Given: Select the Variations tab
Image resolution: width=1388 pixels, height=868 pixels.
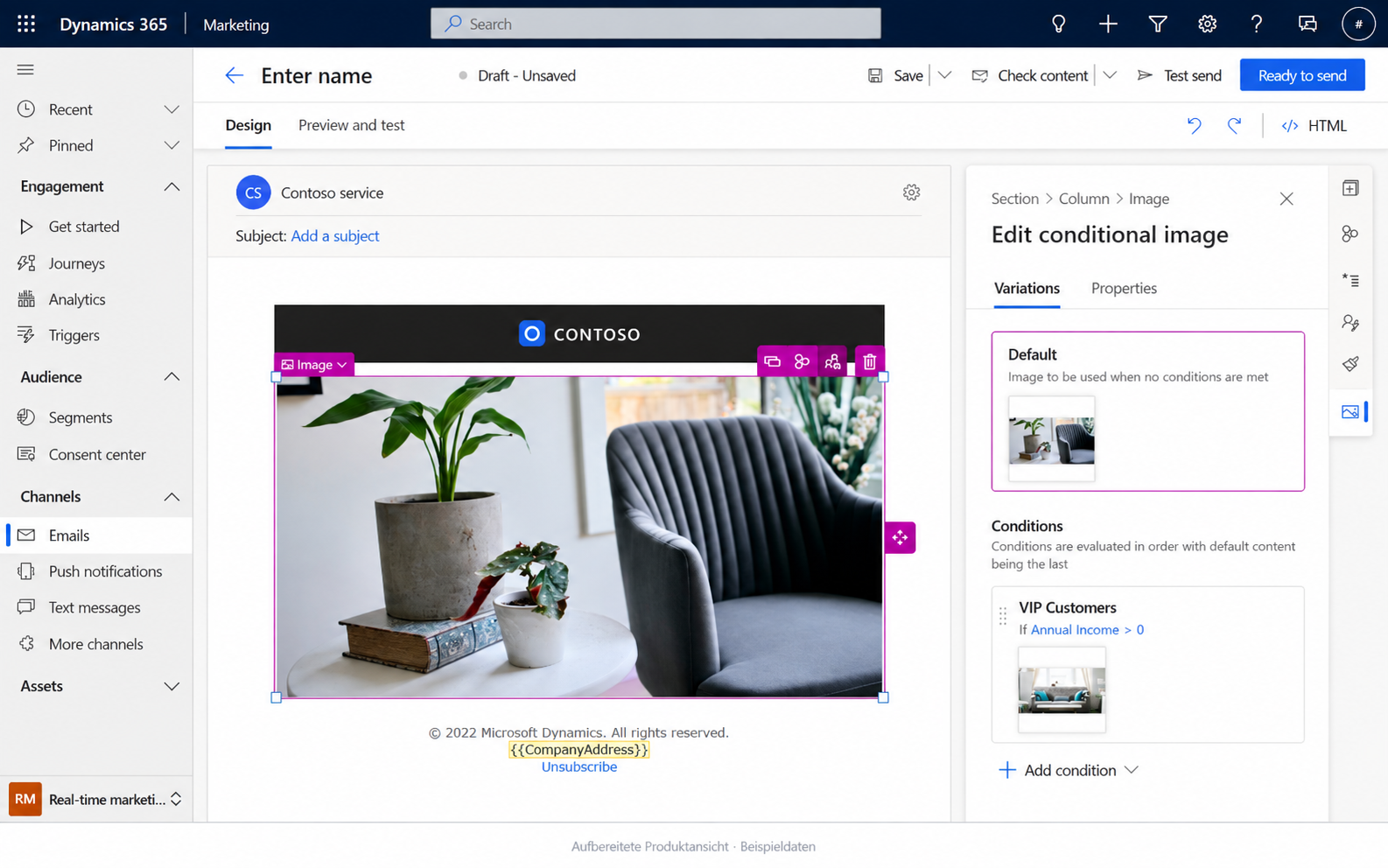Looking at the screenshot, I should [1027, 288].
